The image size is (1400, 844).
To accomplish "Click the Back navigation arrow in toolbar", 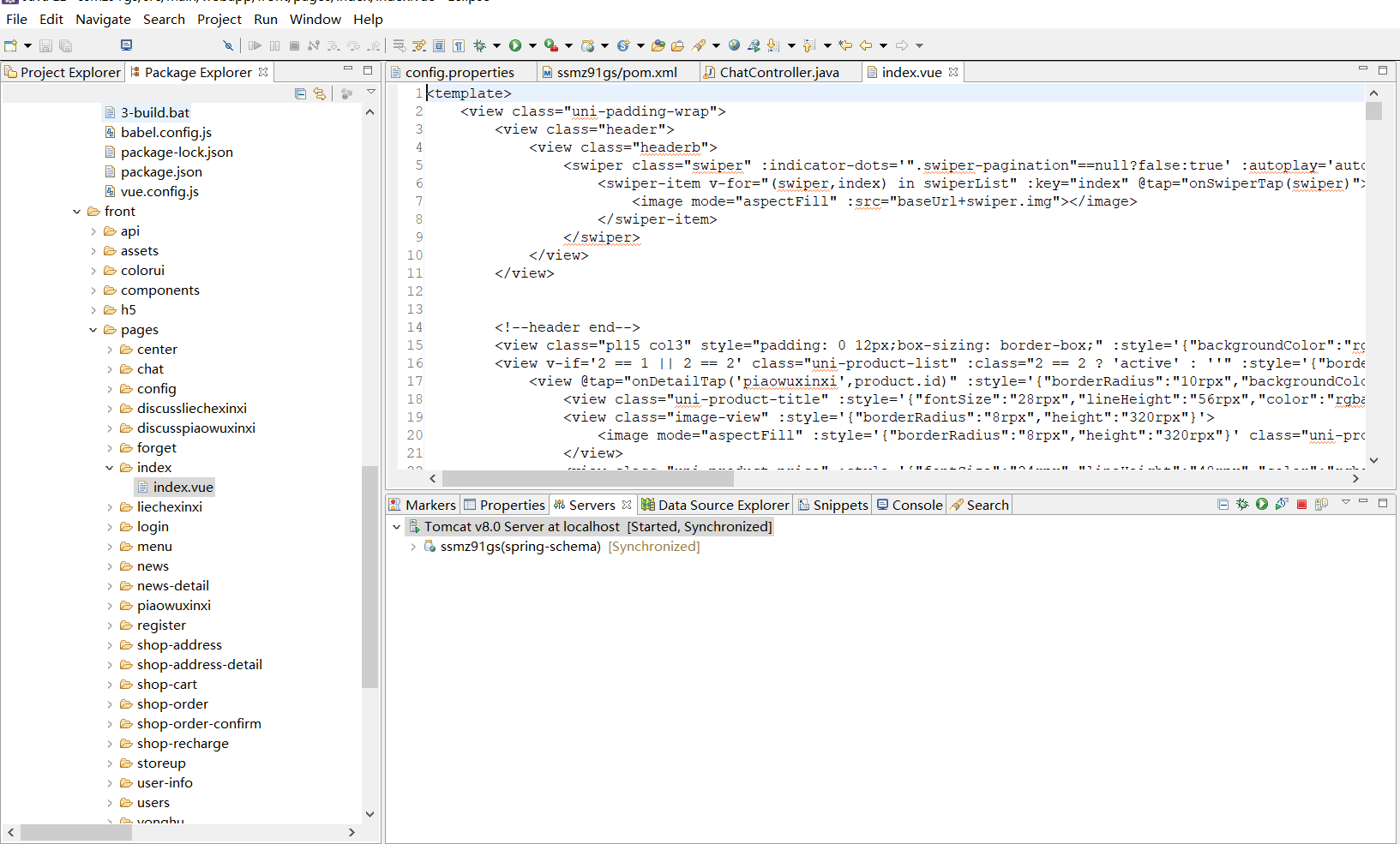I will click(866, 45).
